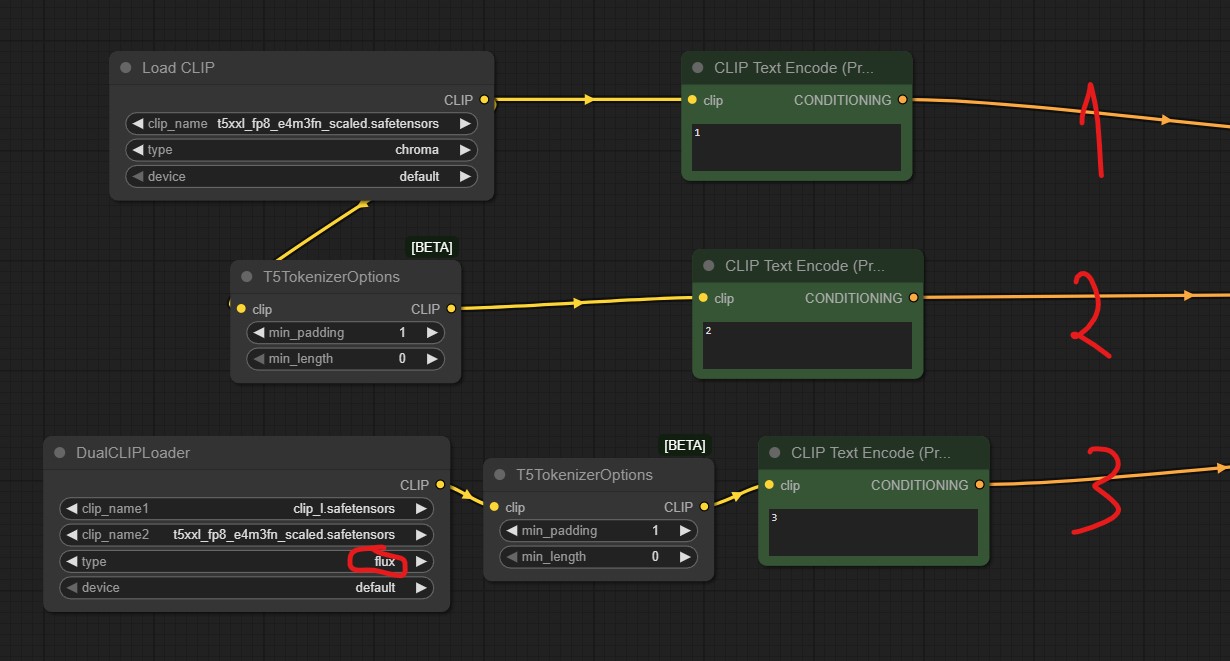Decrease min_length in upper T5TokenizerOptions
1230x661 pixels.
click(259, 358)
